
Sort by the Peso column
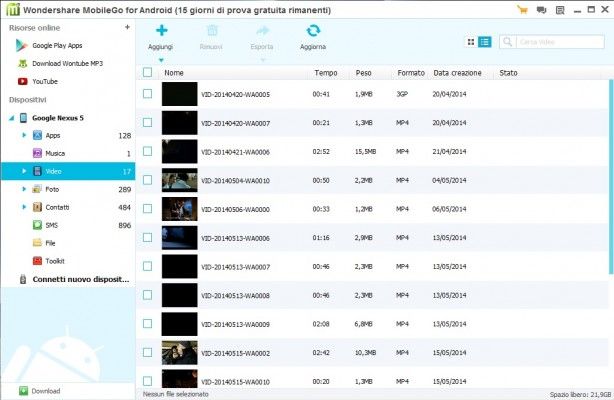(x=363, y=73)
